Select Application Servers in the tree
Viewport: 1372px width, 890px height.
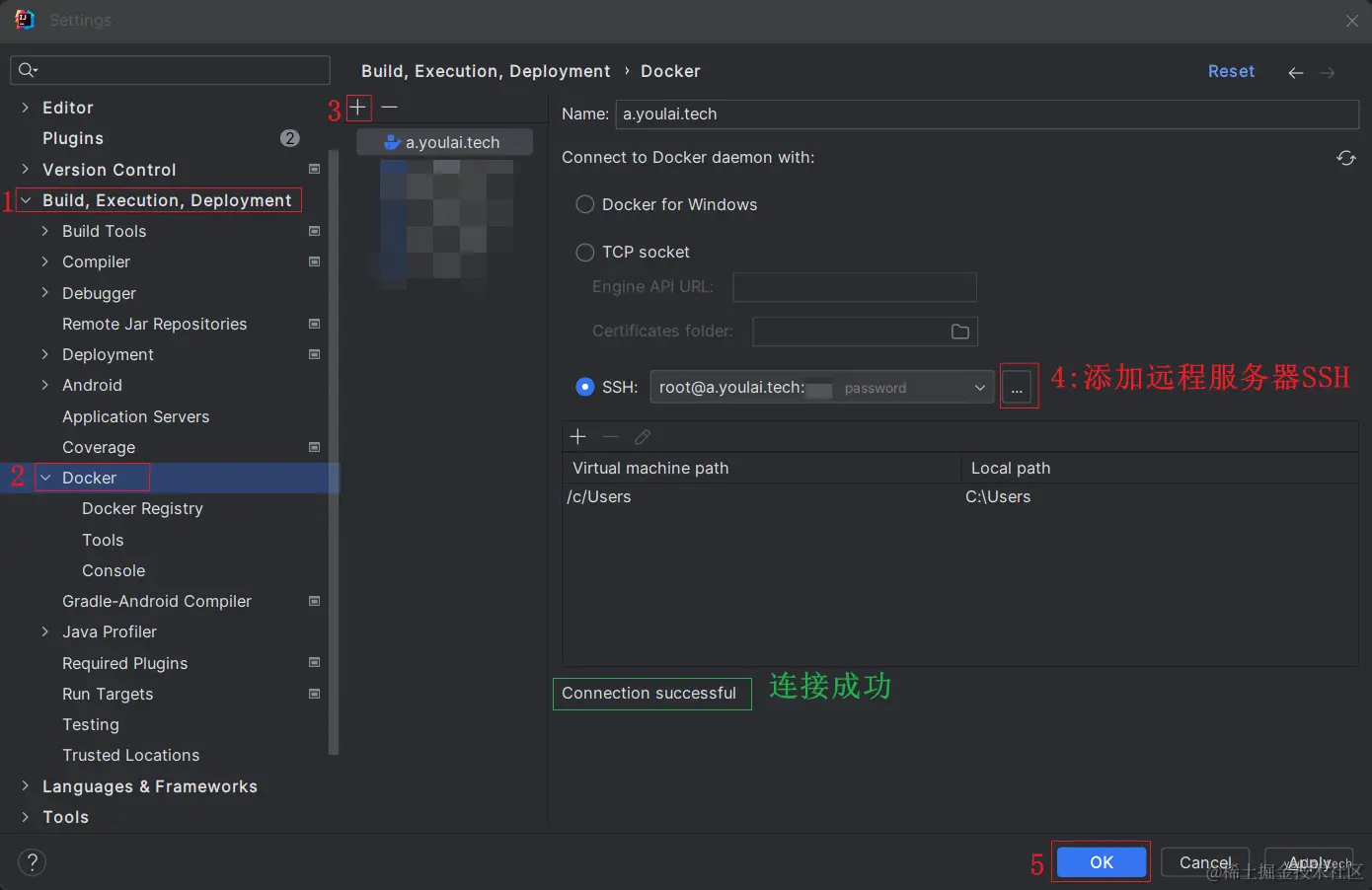136,416
